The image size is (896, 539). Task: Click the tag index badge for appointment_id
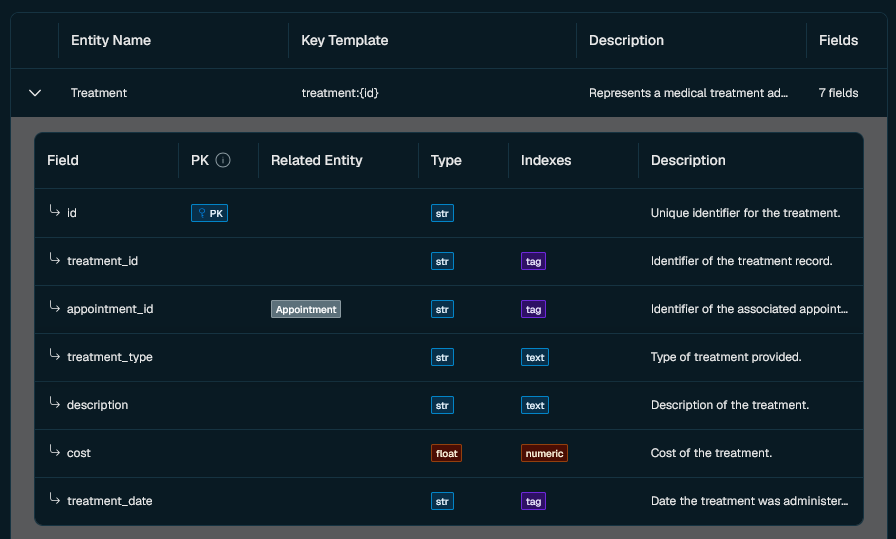[x=533, y=309]
